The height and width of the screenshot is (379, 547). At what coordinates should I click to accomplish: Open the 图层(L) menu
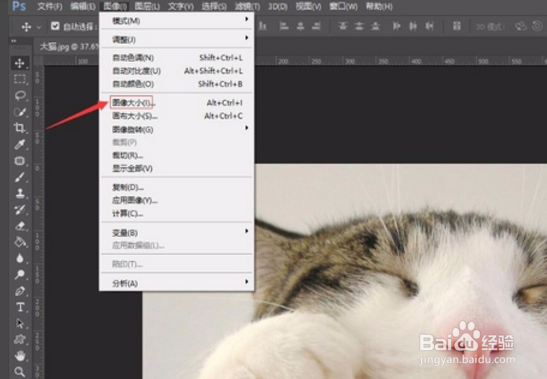pyautogui.click(x=147, y=7)
